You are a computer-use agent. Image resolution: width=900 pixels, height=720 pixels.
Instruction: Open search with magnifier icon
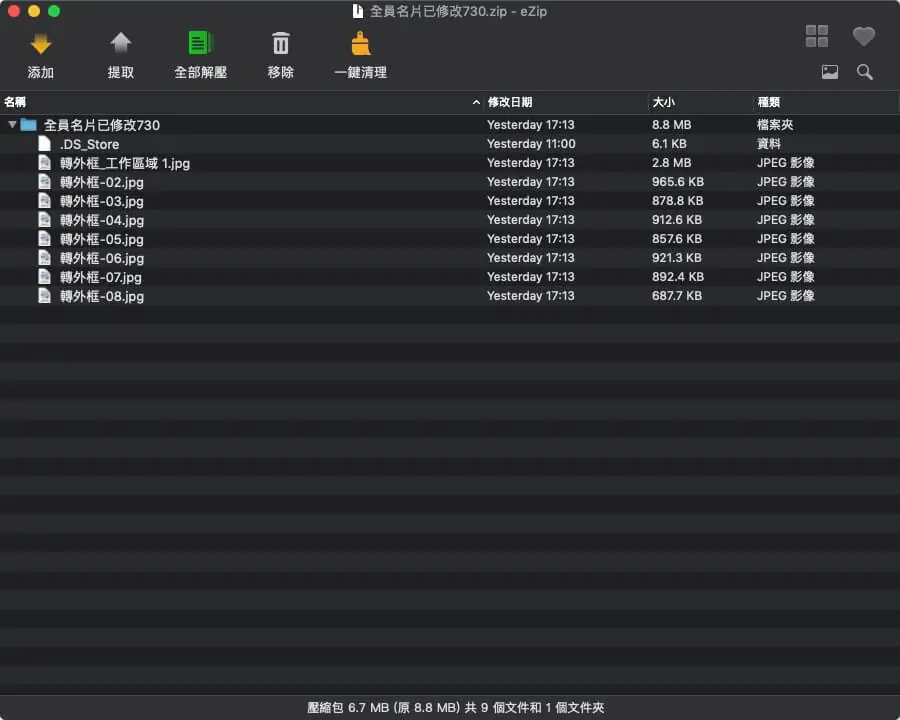tap(864, 72)
